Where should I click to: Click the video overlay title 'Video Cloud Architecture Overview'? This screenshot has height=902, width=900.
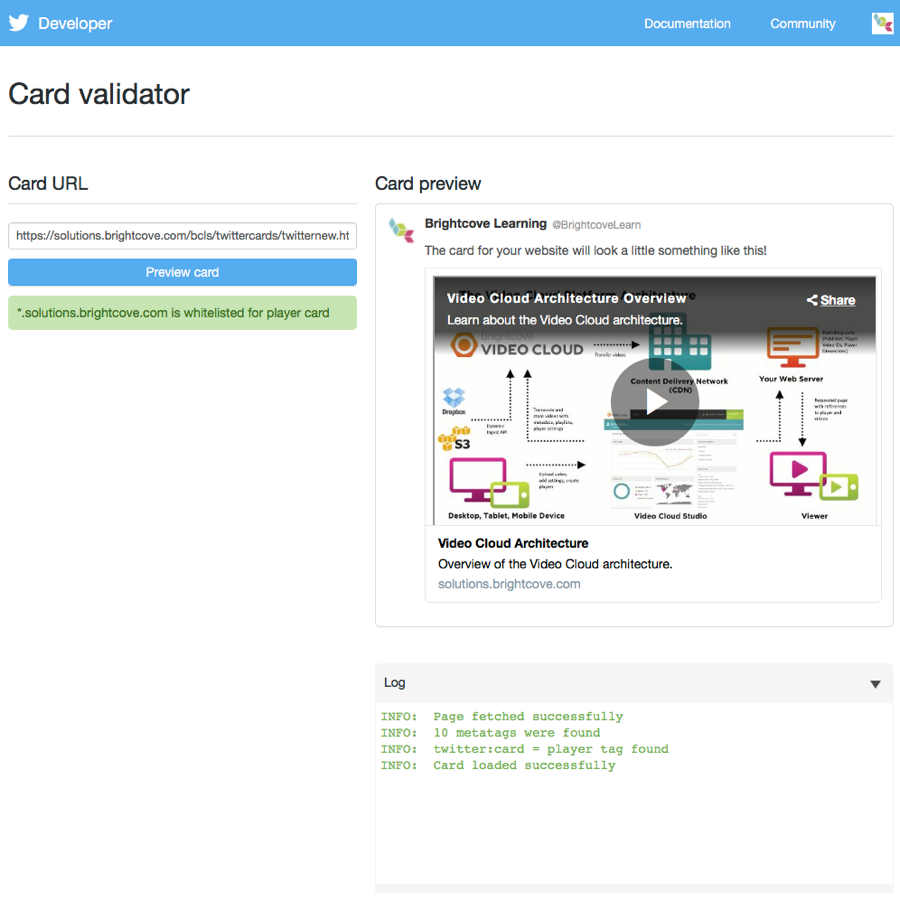click(x=566, y=298)
